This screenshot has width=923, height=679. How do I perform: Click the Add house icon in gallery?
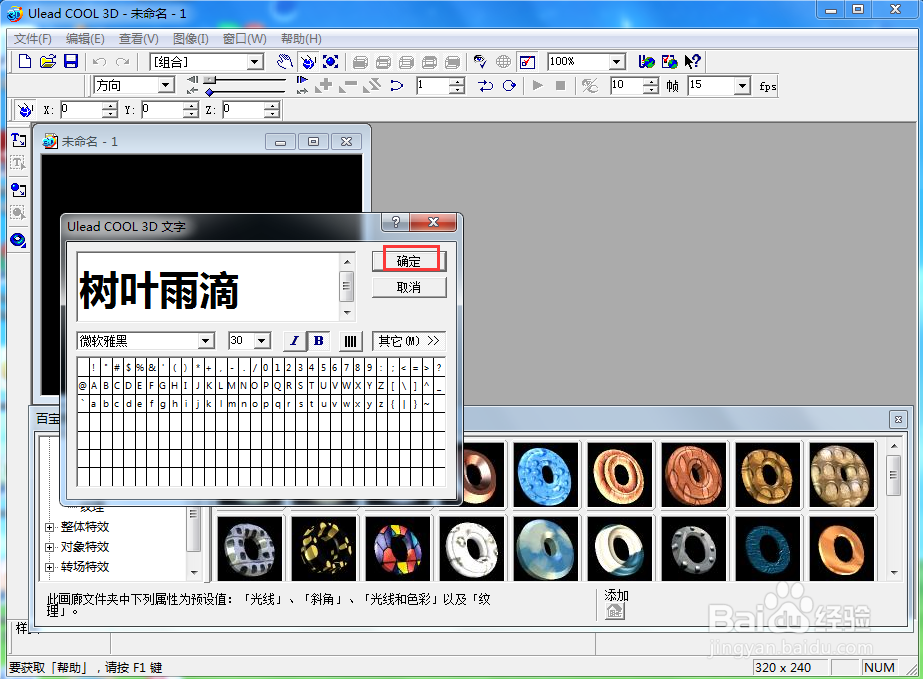point(614,611)
